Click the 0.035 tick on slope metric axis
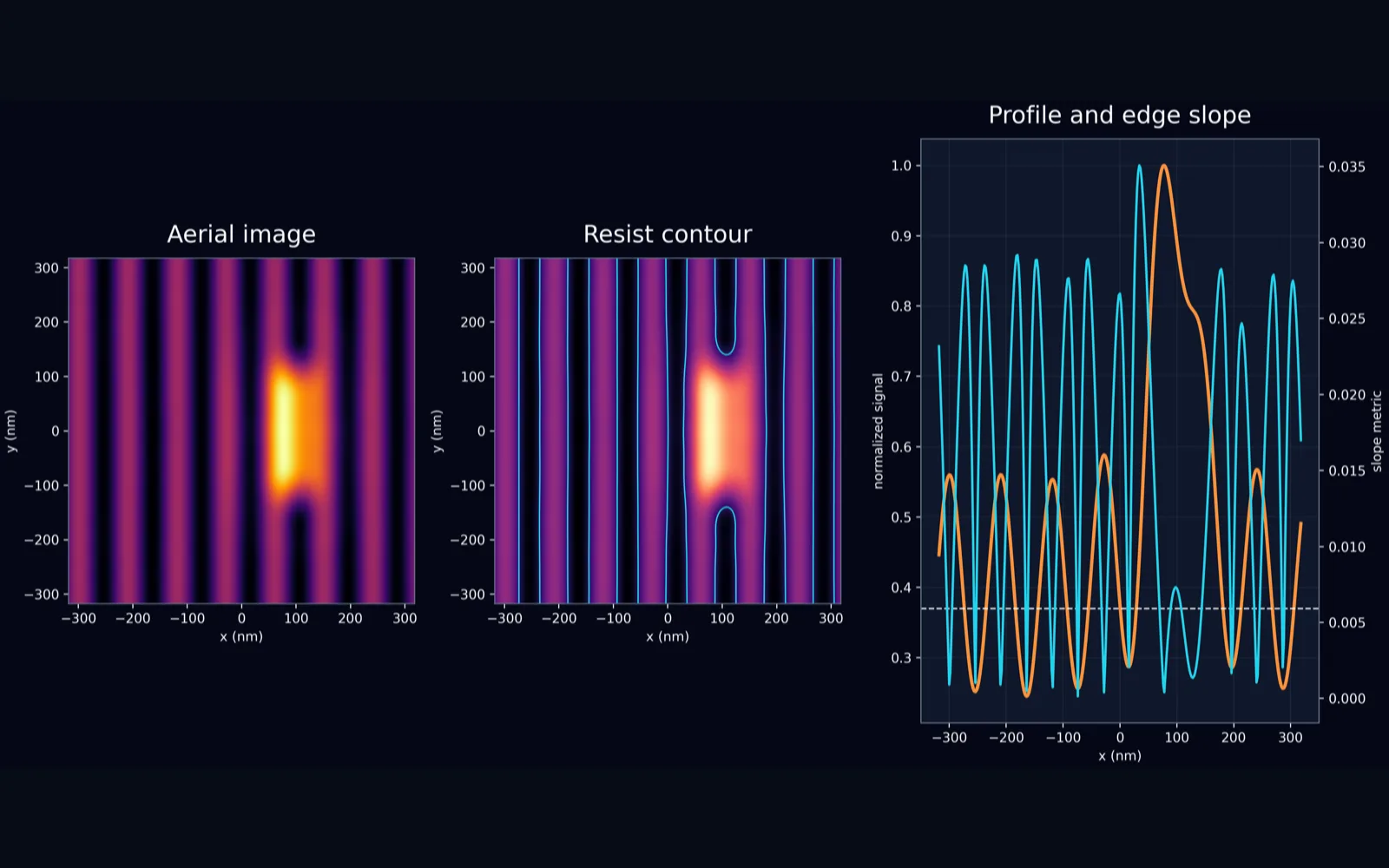The image size is (1389, 868). [1346, 167]
